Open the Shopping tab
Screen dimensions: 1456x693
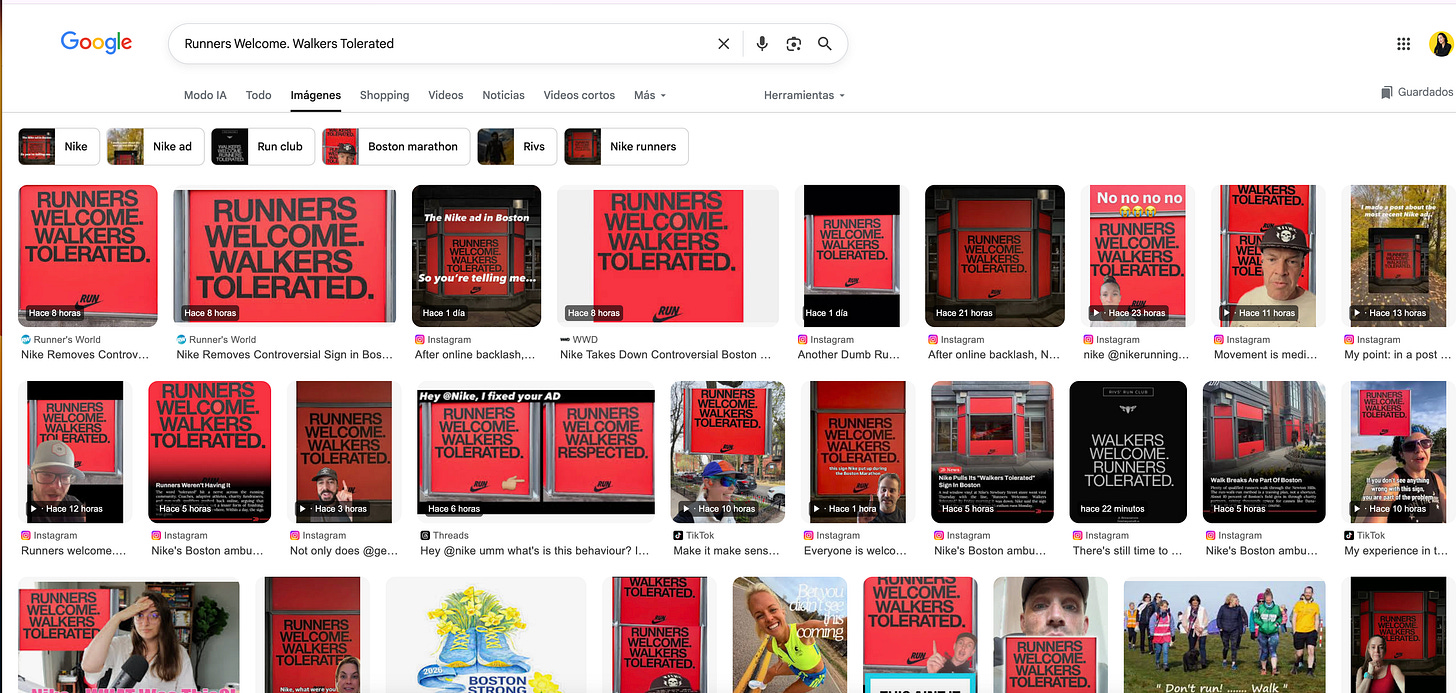coord(384,95)
